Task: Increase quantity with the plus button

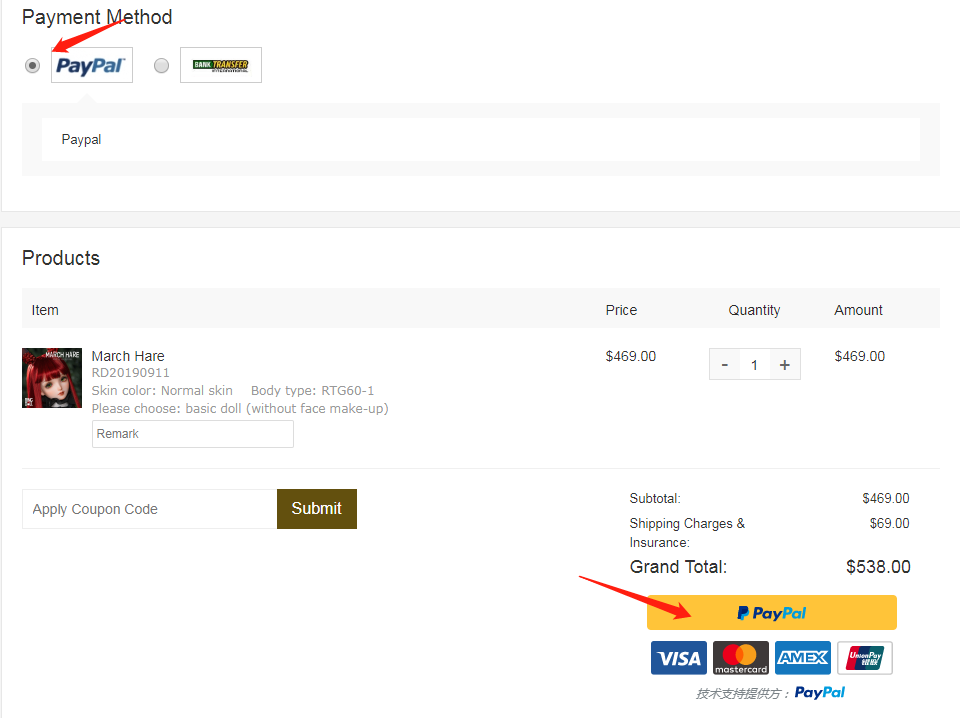Action: [785, 365]
